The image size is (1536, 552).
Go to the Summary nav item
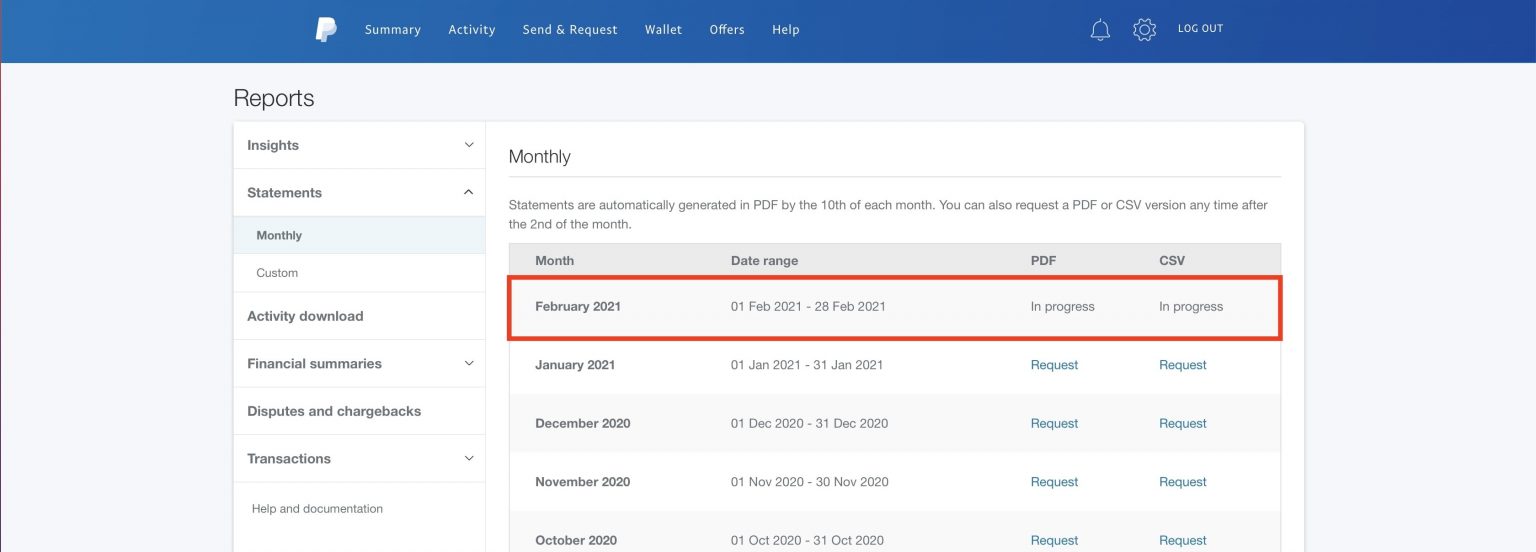(x=392, y=30)
